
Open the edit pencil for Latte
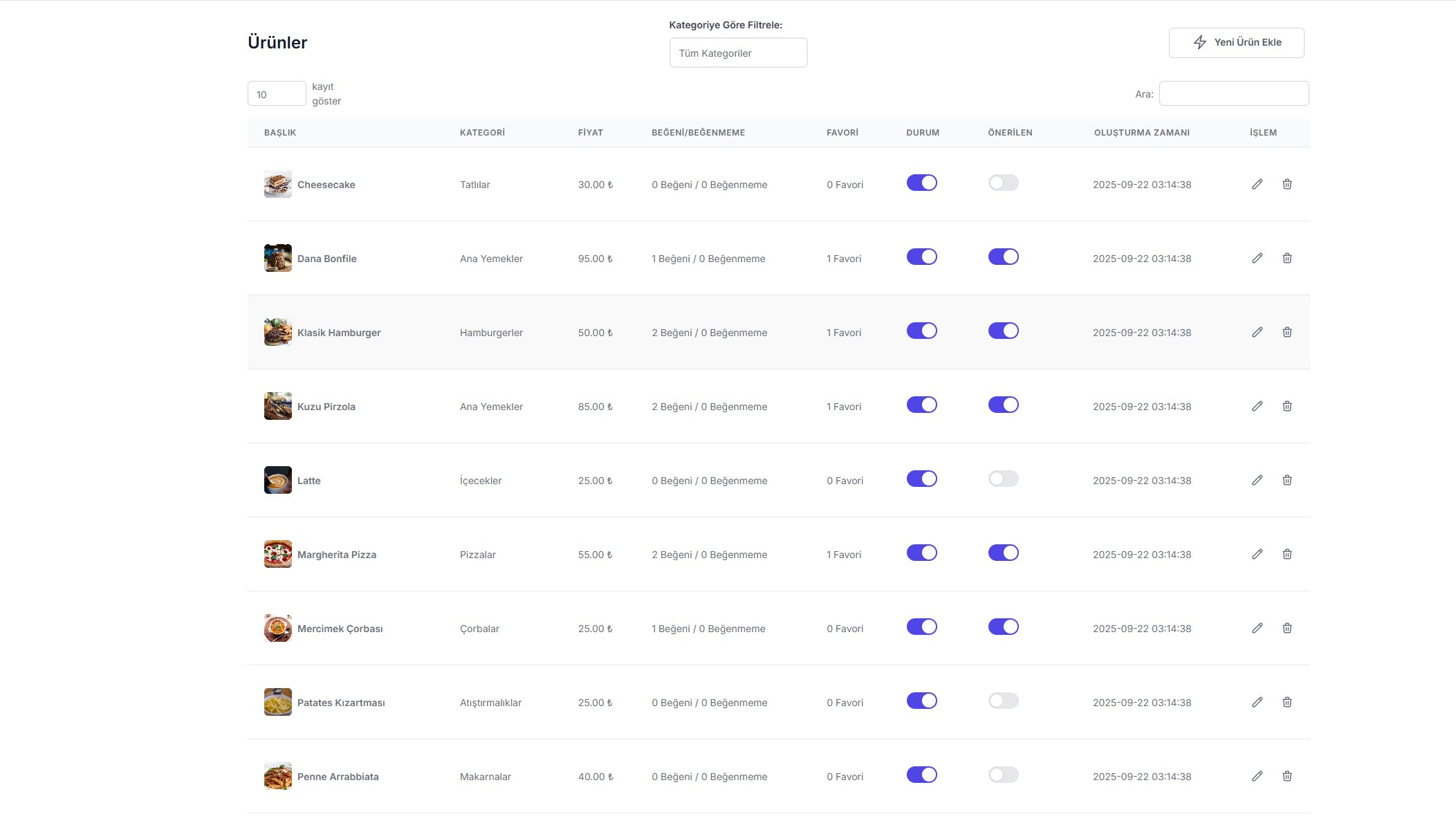click(x=1257, y=480)
